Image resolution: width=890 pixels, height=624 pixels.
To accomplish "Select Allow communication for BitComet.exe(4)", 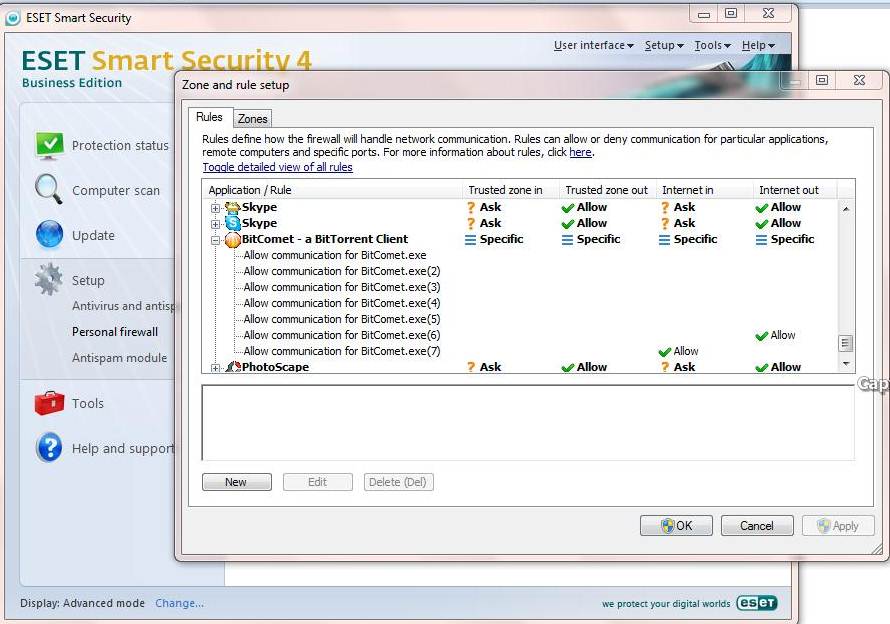I will [342, 303].
